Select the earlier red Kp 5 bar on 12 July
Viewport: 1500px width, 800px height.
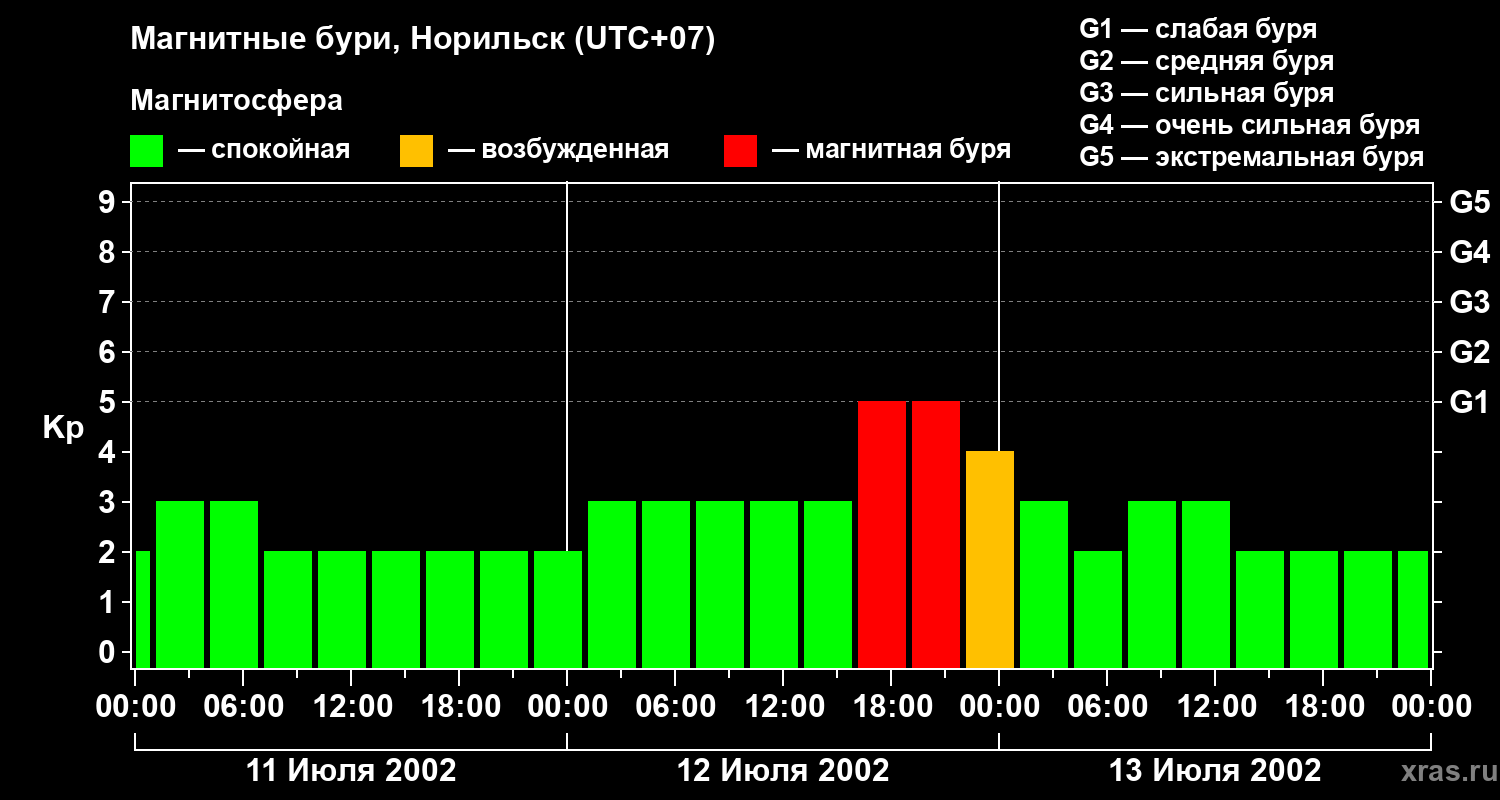coord(882,534)
